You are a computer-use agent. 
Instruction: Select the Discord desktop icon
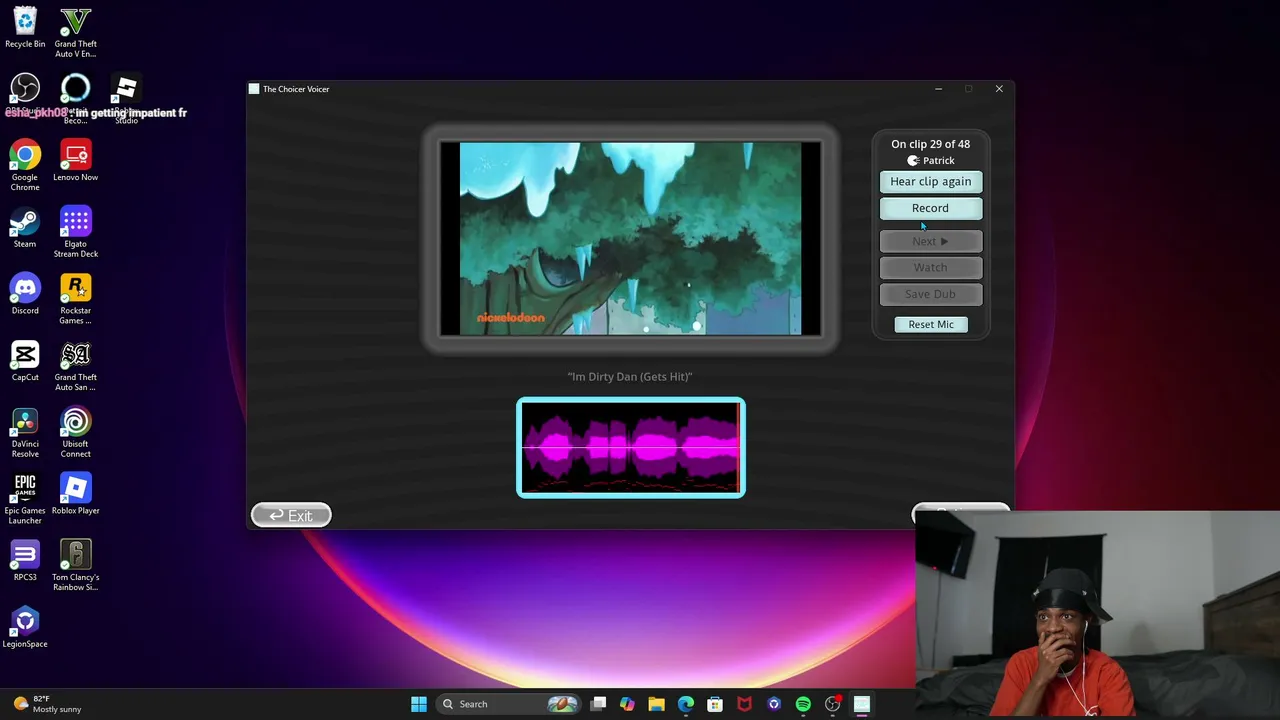click(x=25, y=294)
